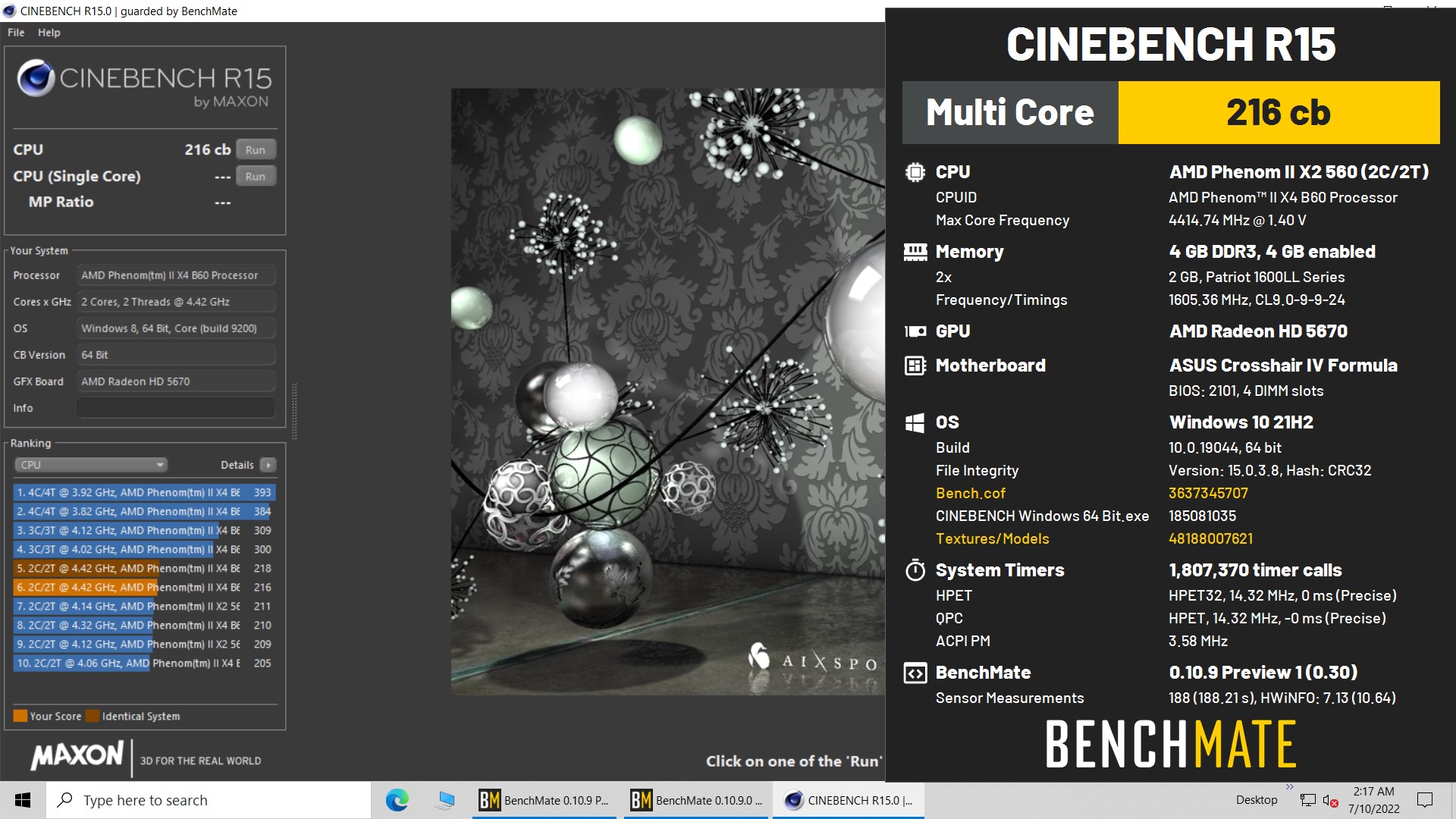Open the CPU ranking dropdown
The image size is (1456, 819).
point(90,465)
